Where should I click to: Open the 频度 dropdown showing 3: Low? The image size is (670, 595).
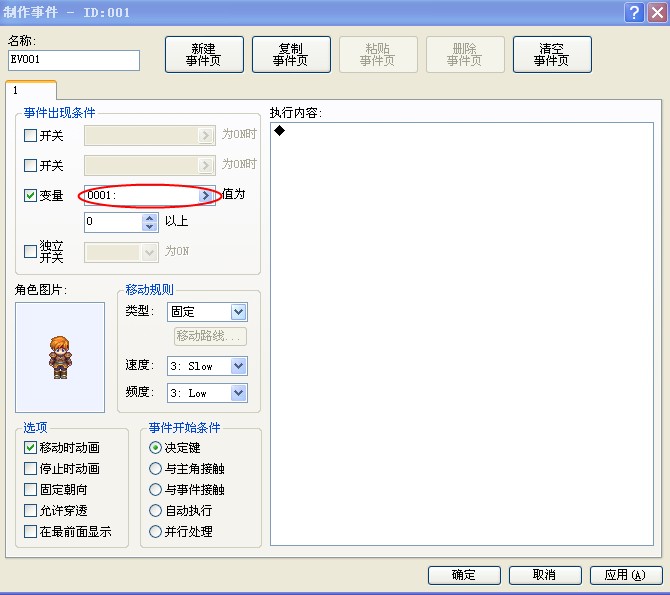(x=207, y=393)
